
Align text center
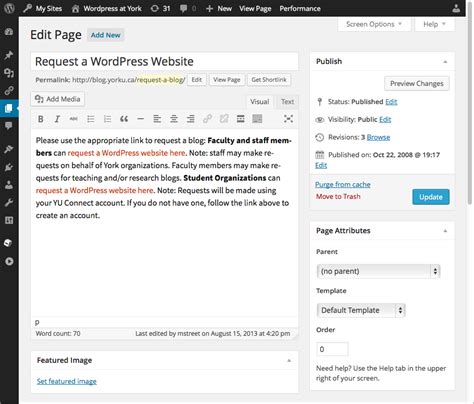174,119
